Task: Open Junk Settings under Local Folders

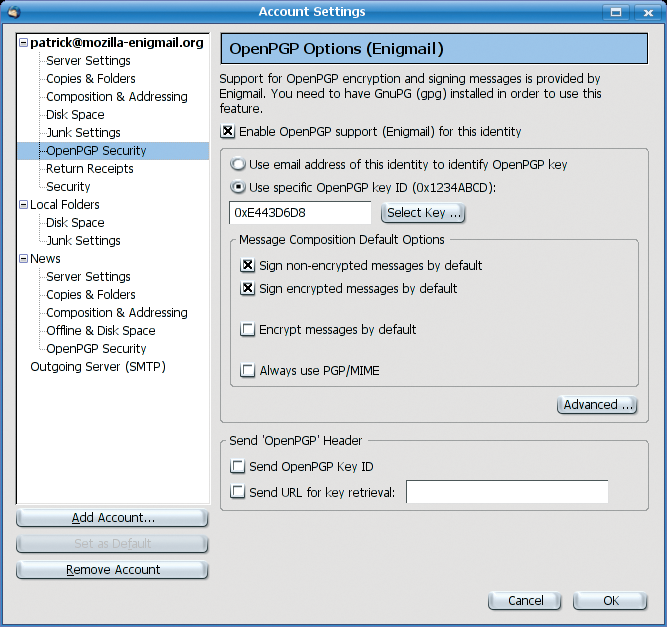Action: coord(83,241)
